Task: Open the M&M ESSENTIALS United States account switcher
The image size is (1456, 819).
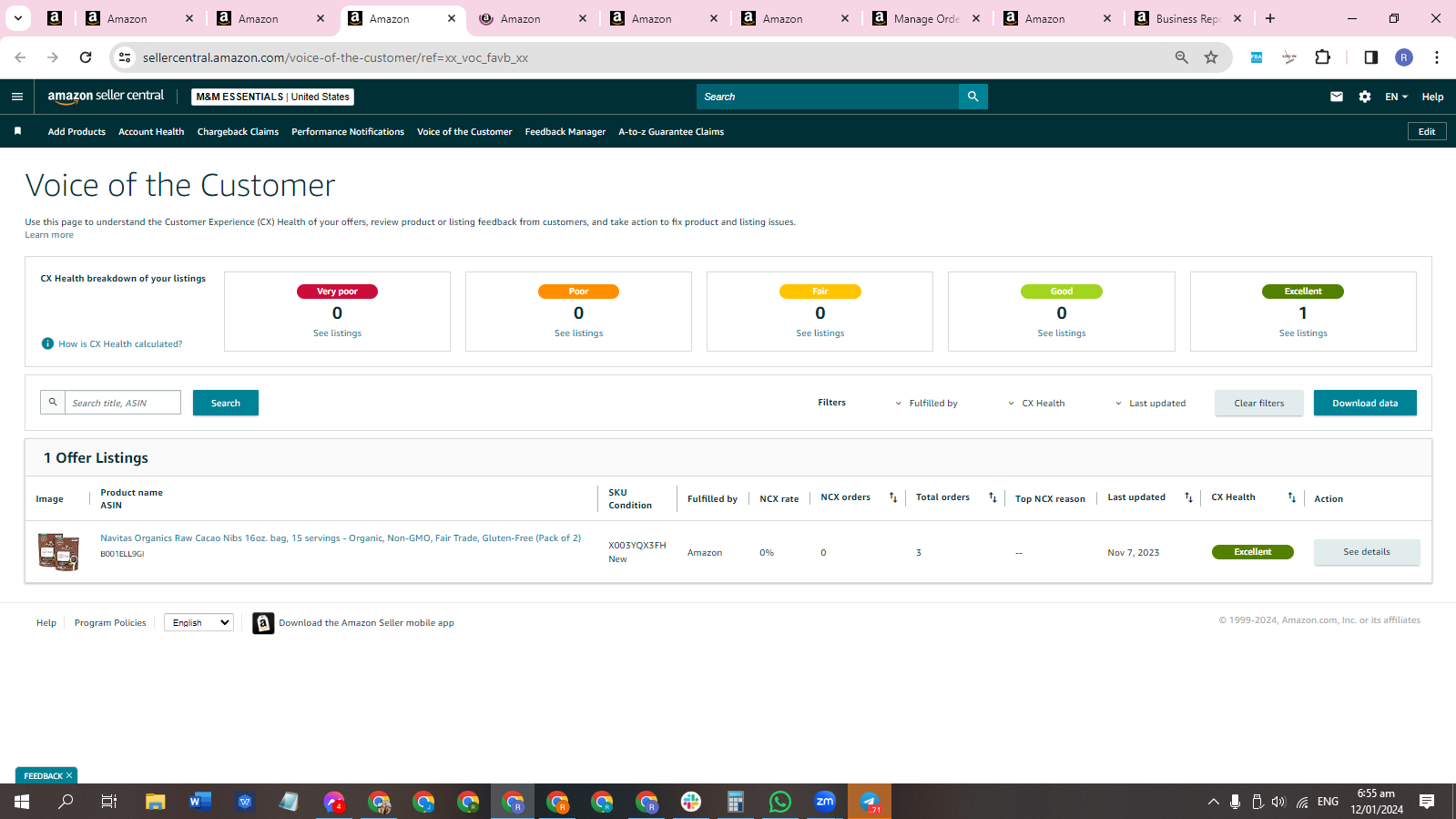Action: click(273, 97)
